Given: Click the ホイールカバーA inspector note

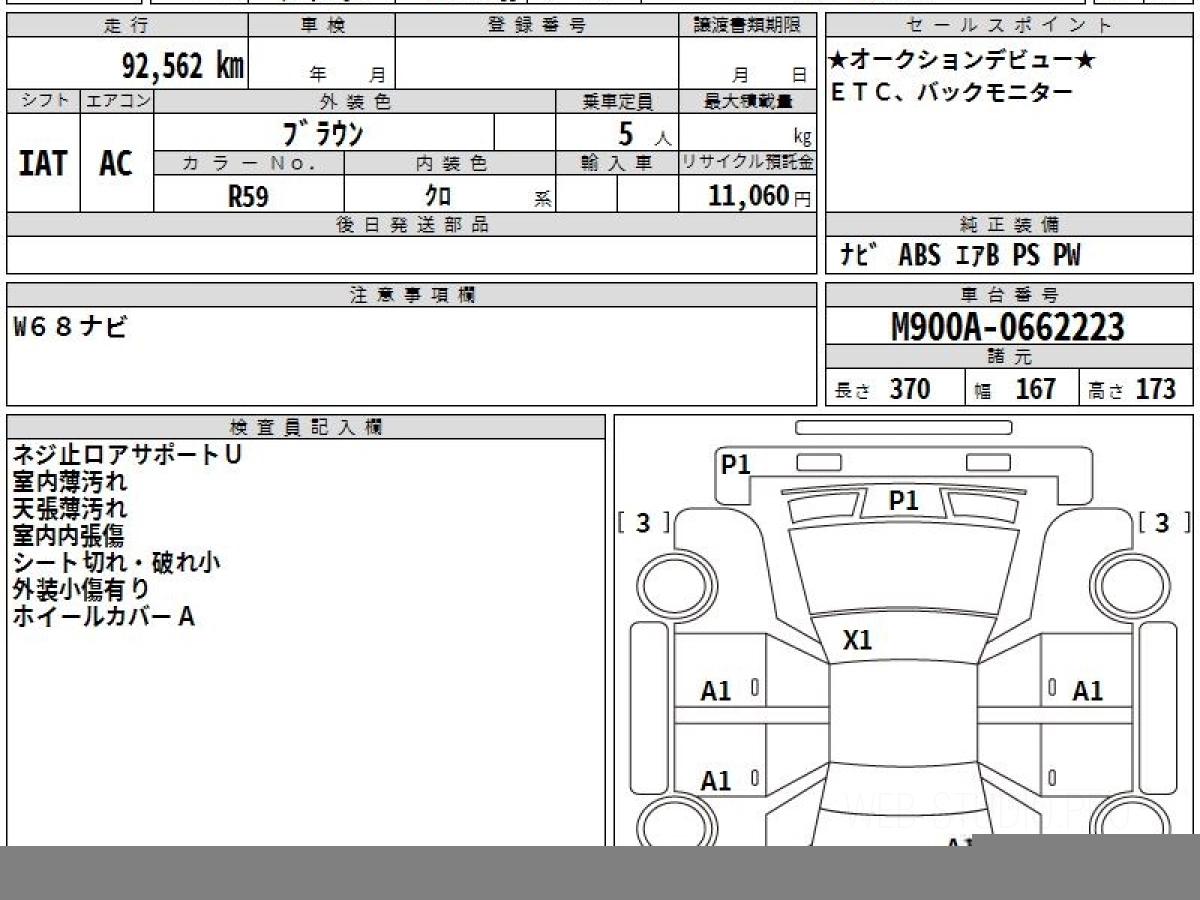Looking at the screenshot, I should (x=104, y=617).
